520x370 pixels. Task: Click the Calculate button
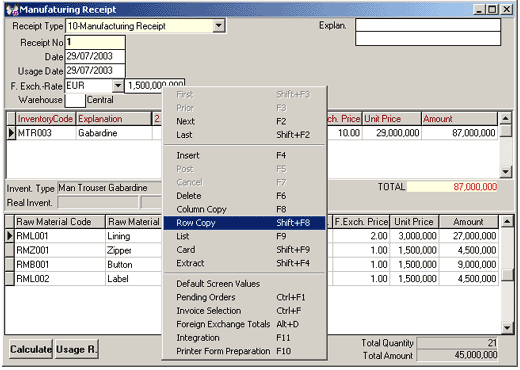[31, 349]
